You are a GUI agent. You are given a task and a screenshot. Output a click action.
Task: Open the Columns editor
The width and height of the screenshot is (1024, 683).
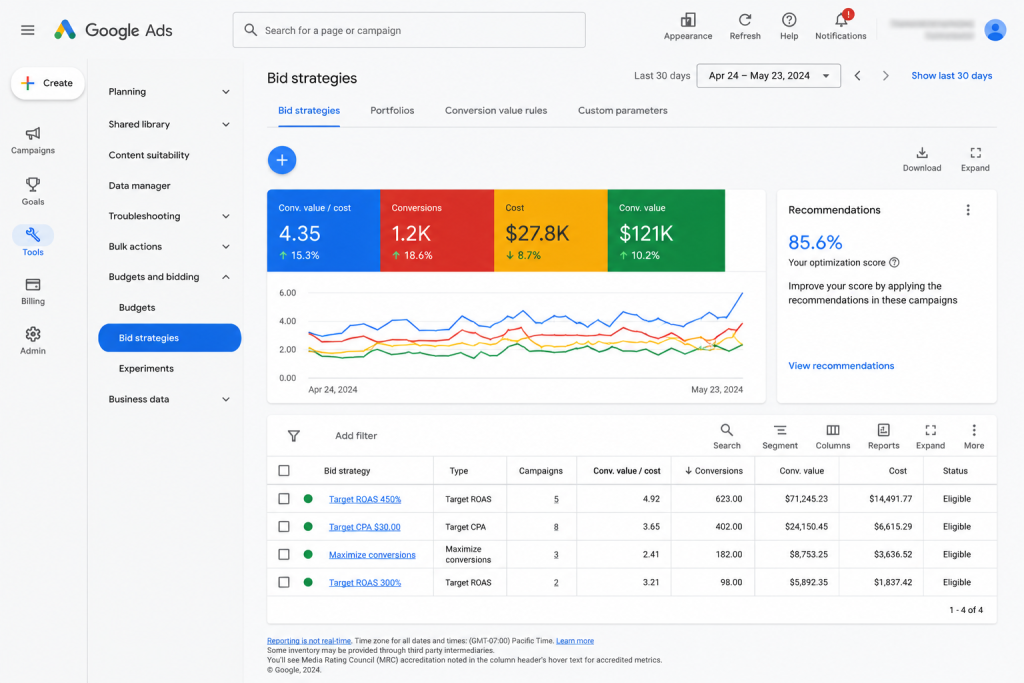click(x=833, y=436)
